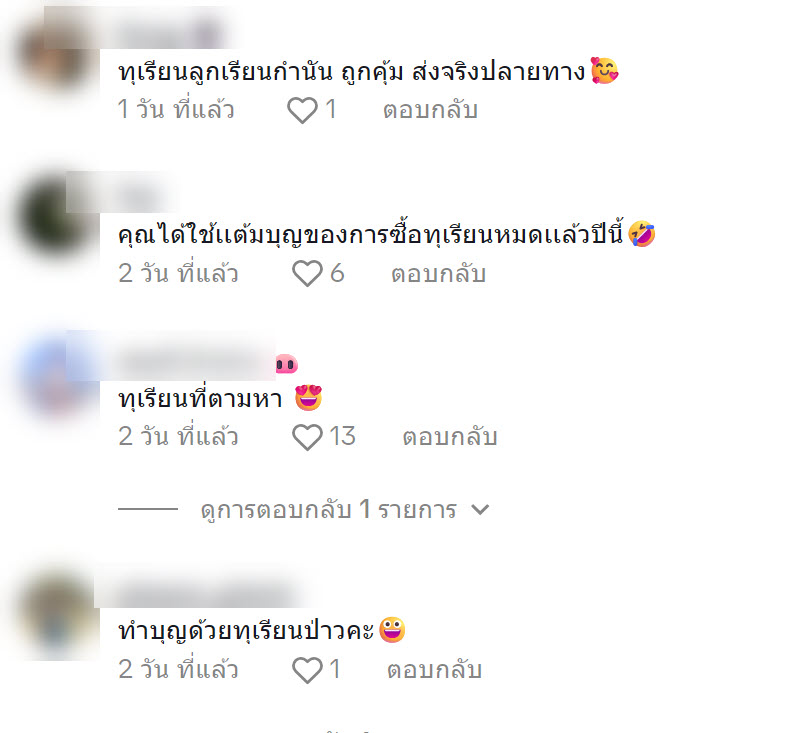Click the heart-eyes emoji in comment

tap(308, 397)
